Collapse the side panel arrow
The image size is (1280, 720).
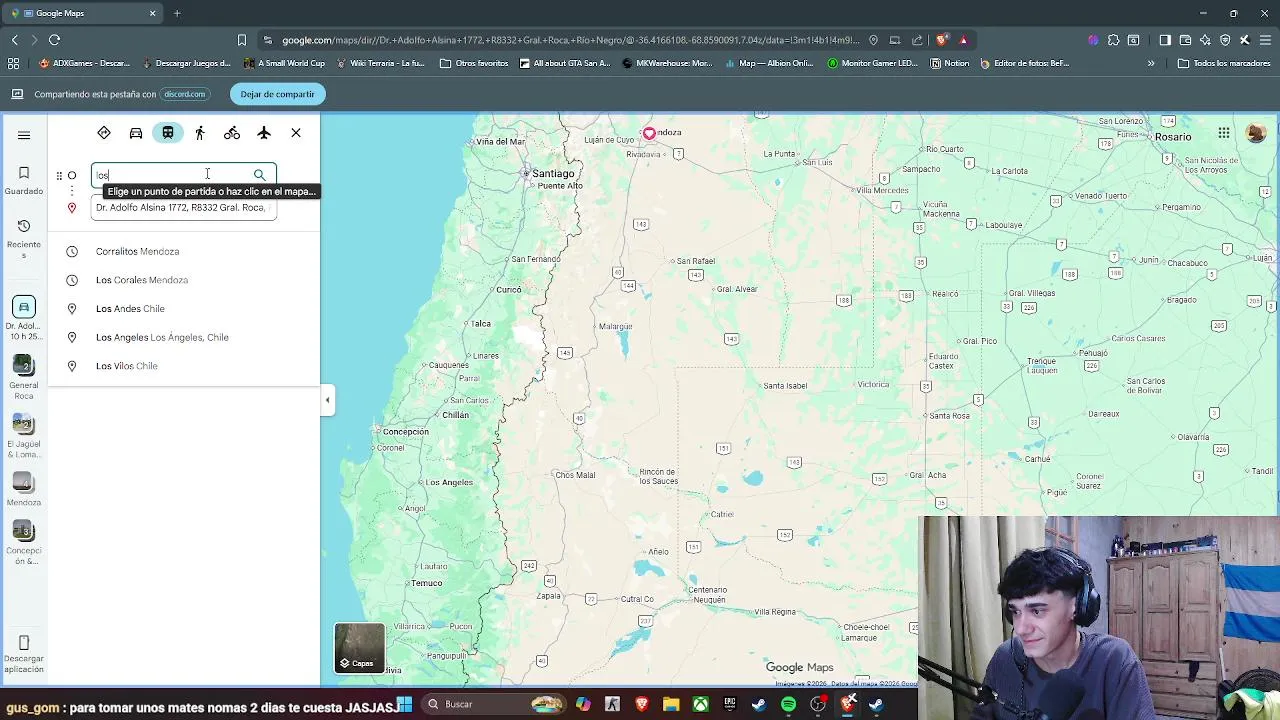327,400
